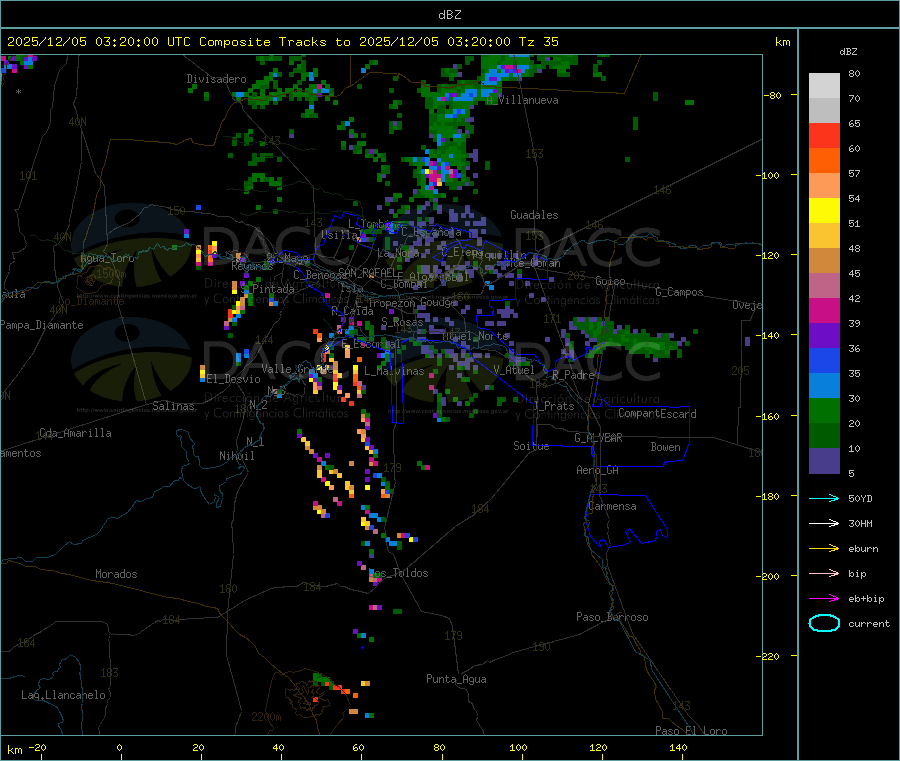Click the 'G_ALVEAR' map label
This screenshot has height=761, width=900.
[598, 438]
